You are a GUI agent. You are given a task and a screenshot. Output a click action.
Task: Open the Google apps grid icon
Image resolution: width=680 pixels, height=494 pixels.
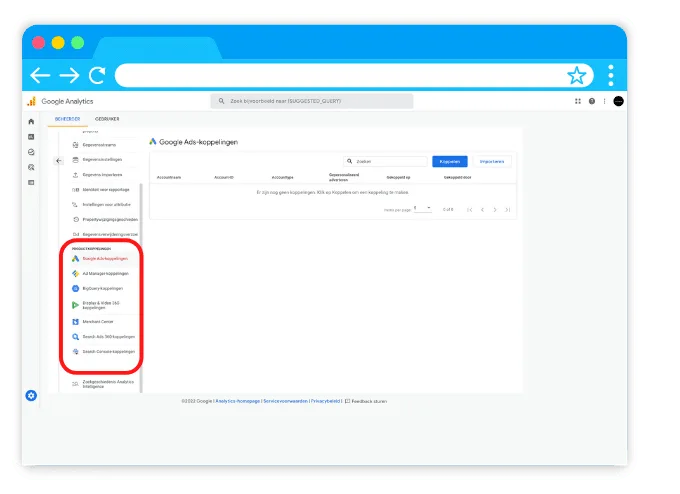click(x=578, y=101)
